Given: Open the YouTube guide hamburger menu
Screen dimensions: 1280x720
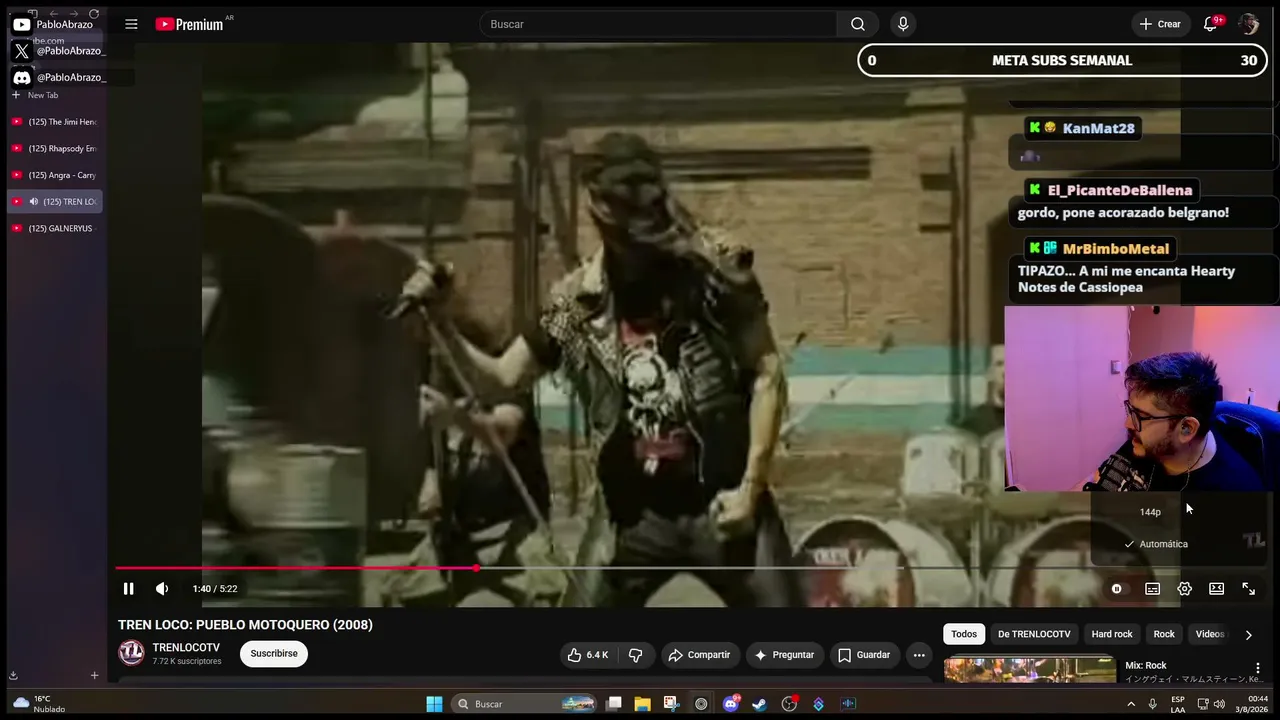Looking at the screenshot, I should [131, 24].
